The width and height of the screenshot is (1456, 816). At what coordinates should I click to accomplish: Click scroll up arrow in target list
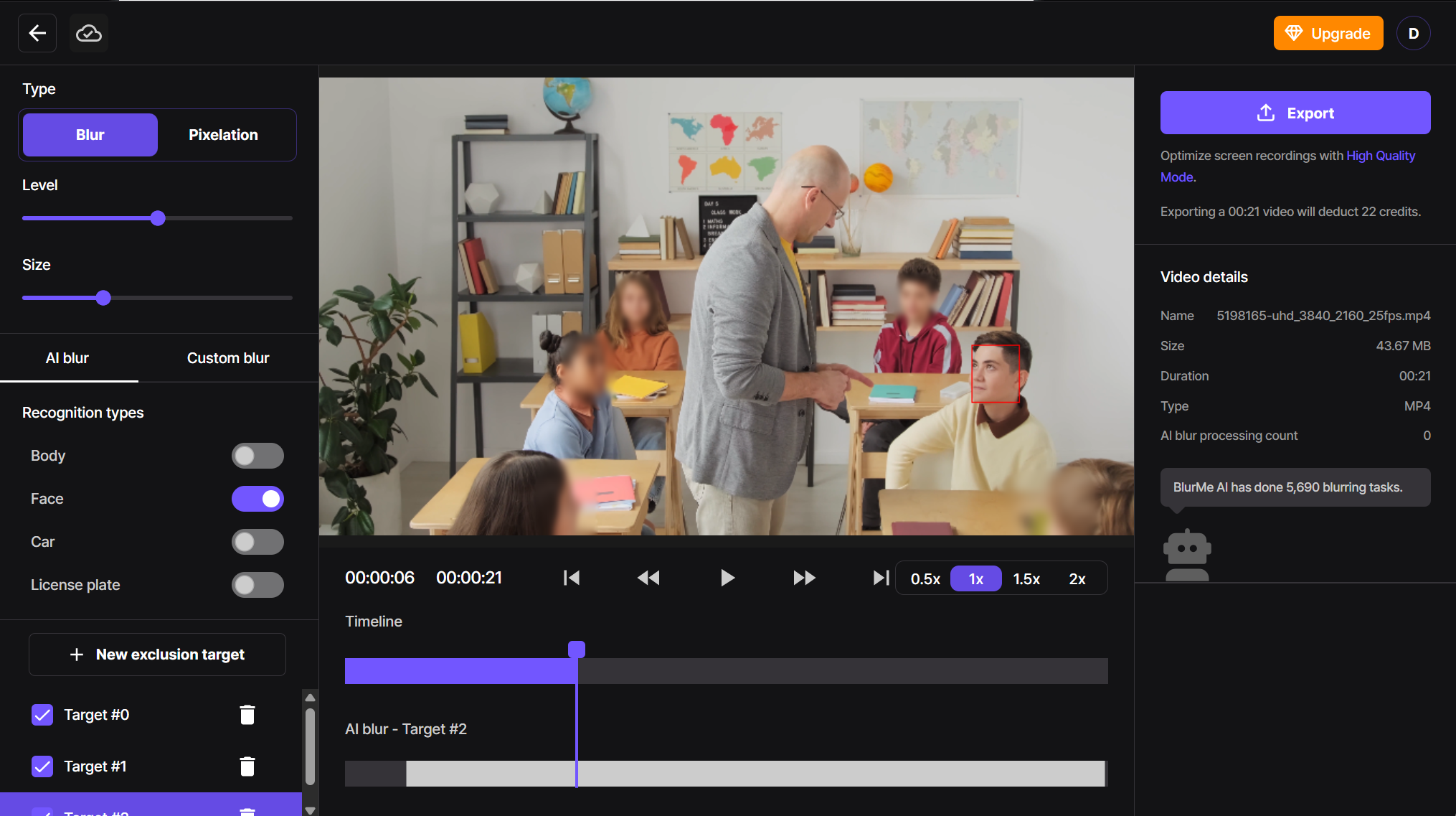(x=310, y=698)
